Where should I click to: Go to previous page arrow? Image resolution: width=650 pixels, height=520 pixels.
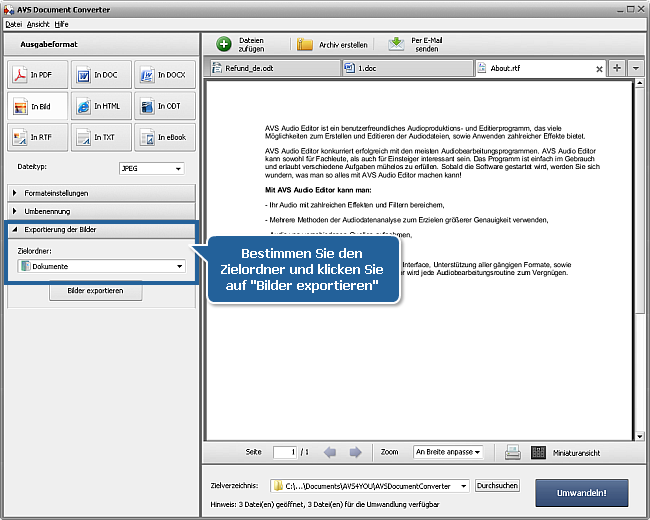(x=330, y=452)
